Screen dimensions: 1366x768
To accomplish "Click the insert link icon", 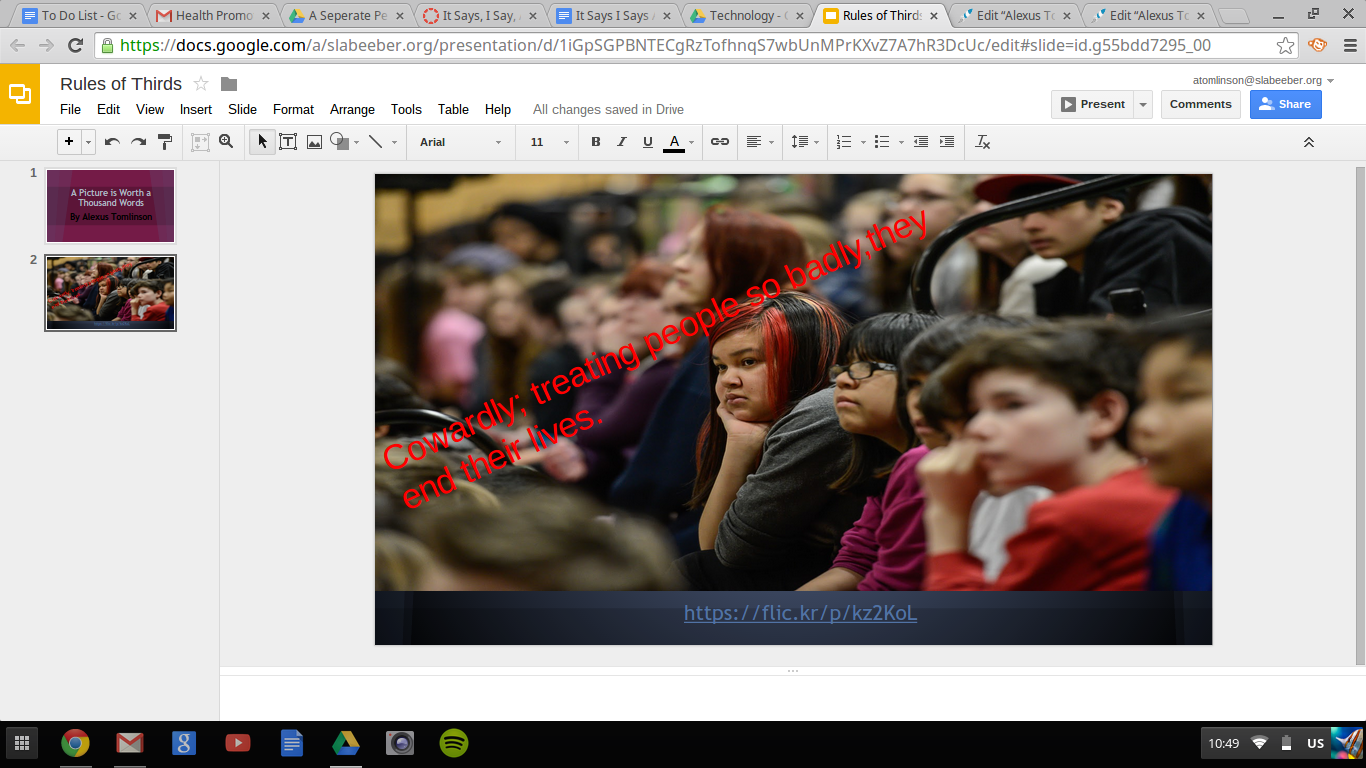I will point(720,142).
